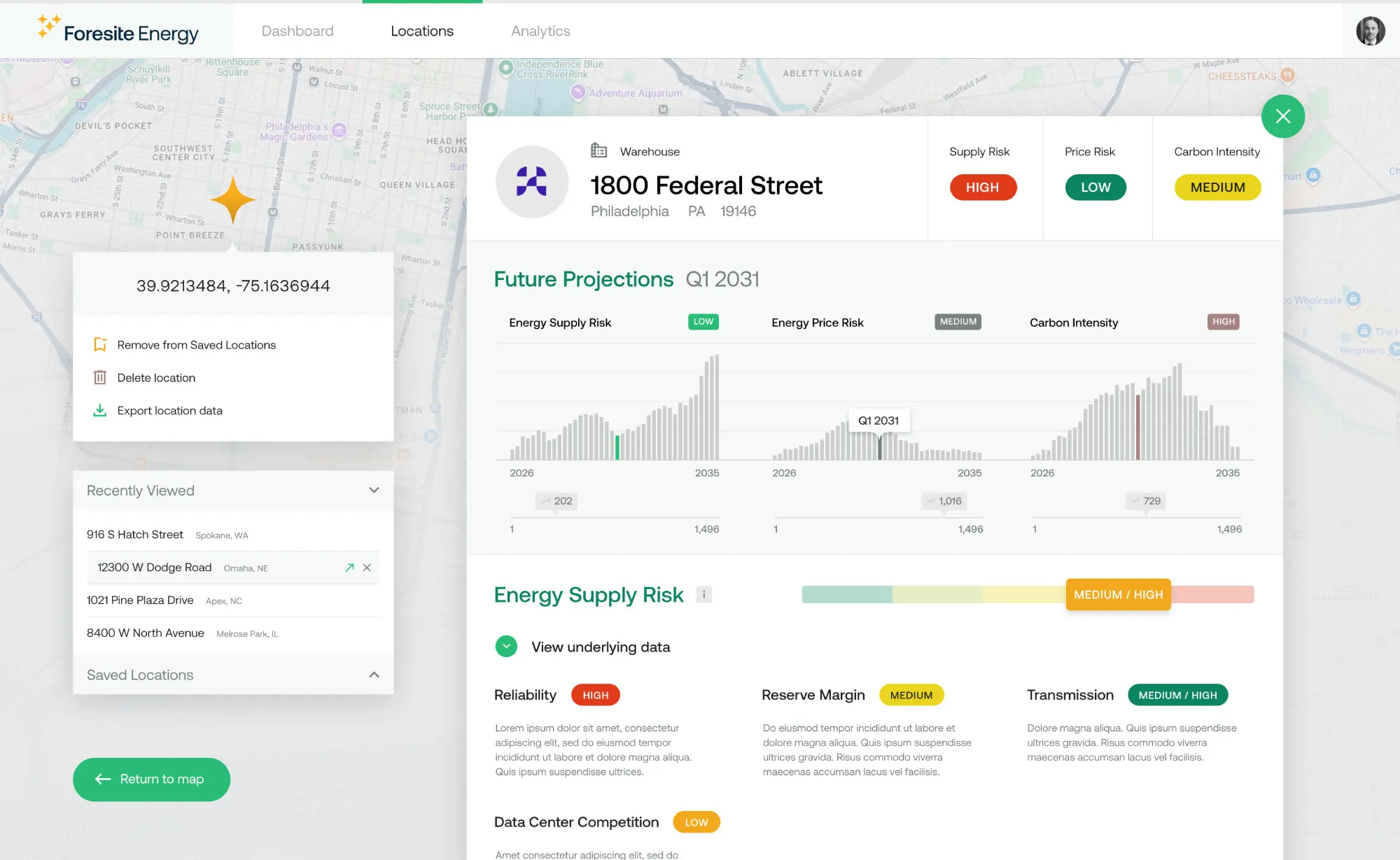Remove 12300 W Dodge Road with X icon

tap(367, 568)
